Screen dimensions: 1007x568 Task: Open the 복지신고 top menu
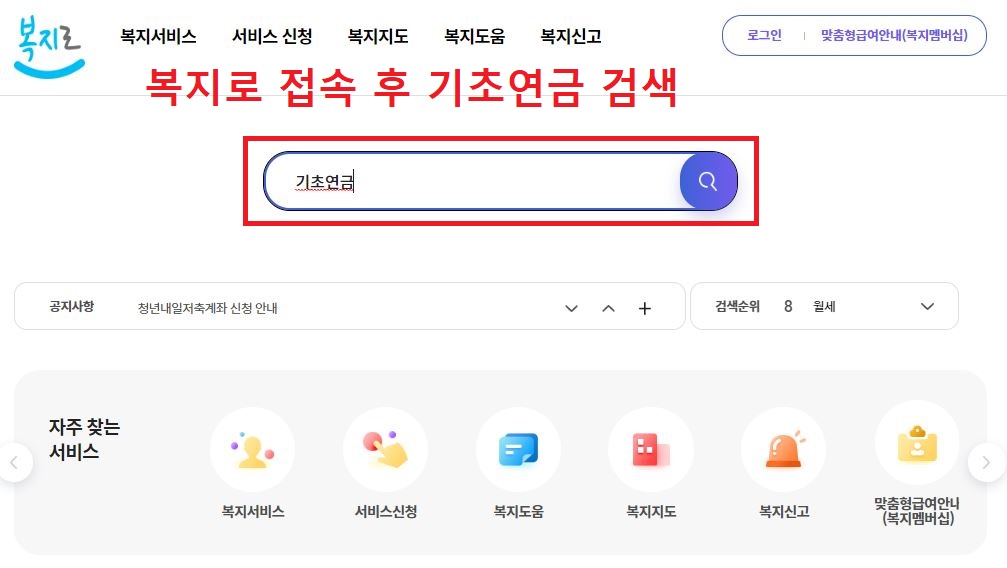(571, 37)
